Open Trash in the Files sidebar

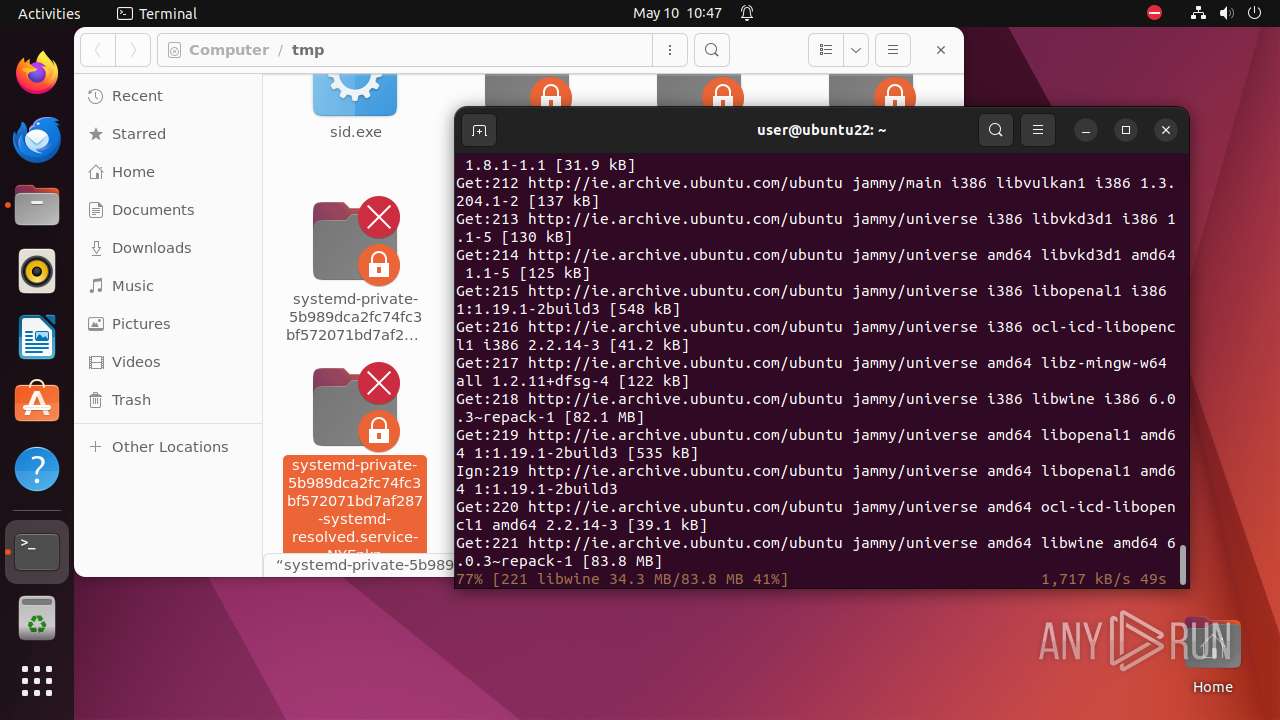click(x=168, y=400)
